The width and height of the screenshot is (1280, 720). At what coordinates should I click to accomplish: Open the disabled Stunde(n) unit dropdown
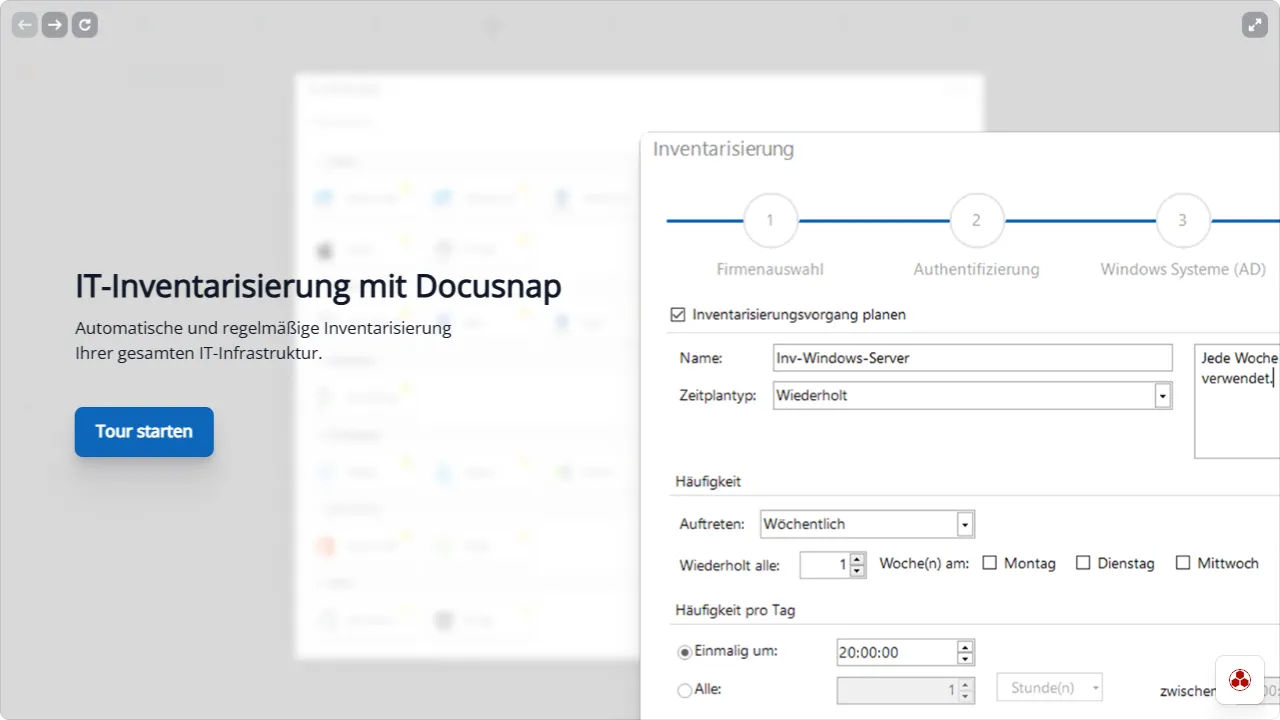1050,688
